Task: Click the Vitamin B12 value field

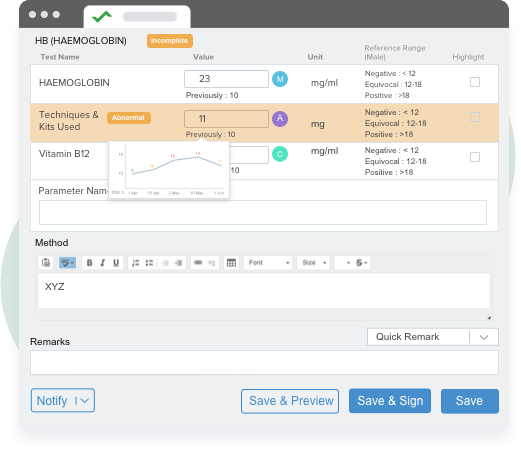Action: 249,155
